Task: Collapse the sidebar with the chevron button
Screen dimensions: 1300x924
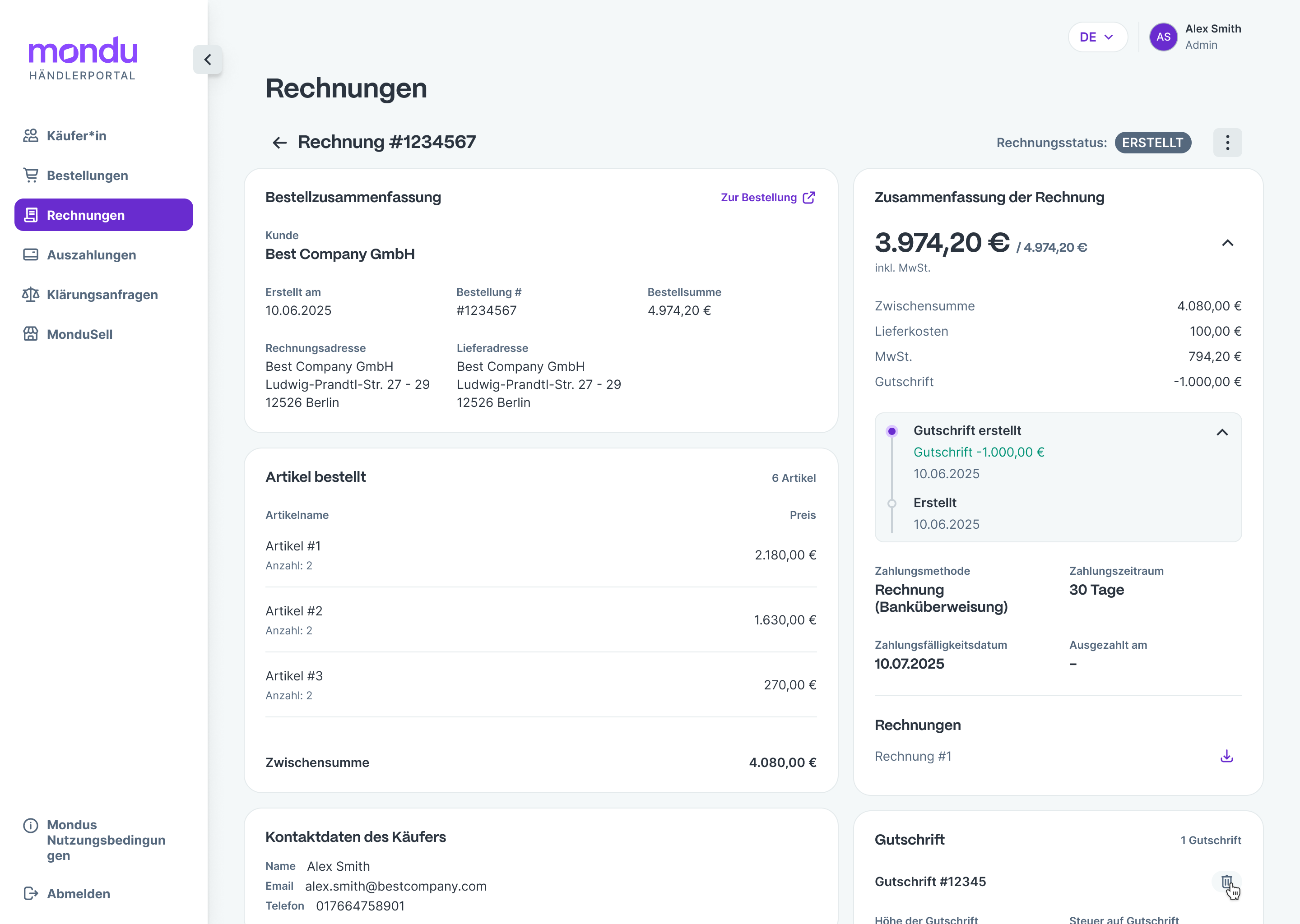Action: point(208,60)
